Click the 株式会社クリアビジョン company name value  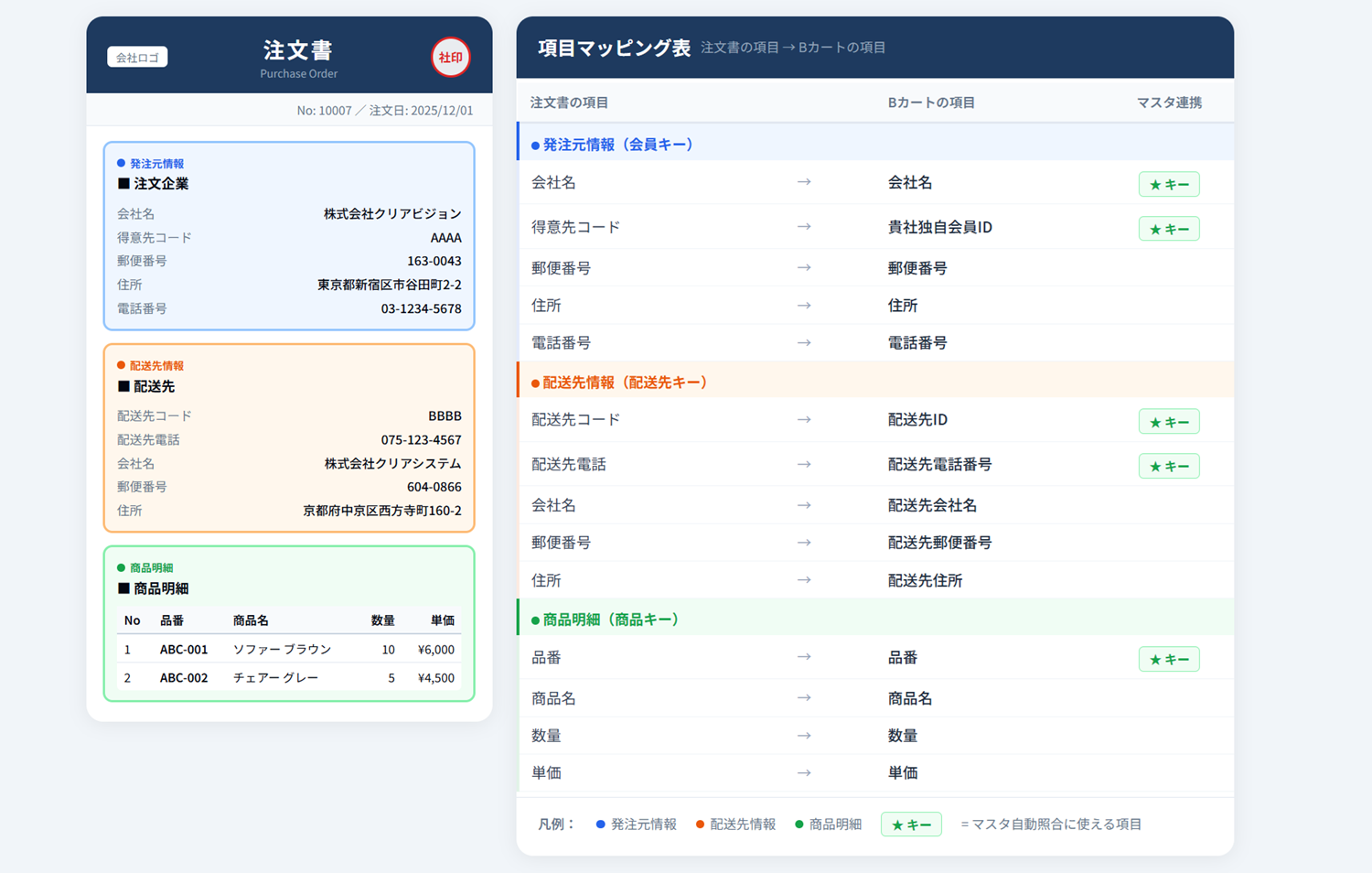pyautogui.click(x=391, y=214)
